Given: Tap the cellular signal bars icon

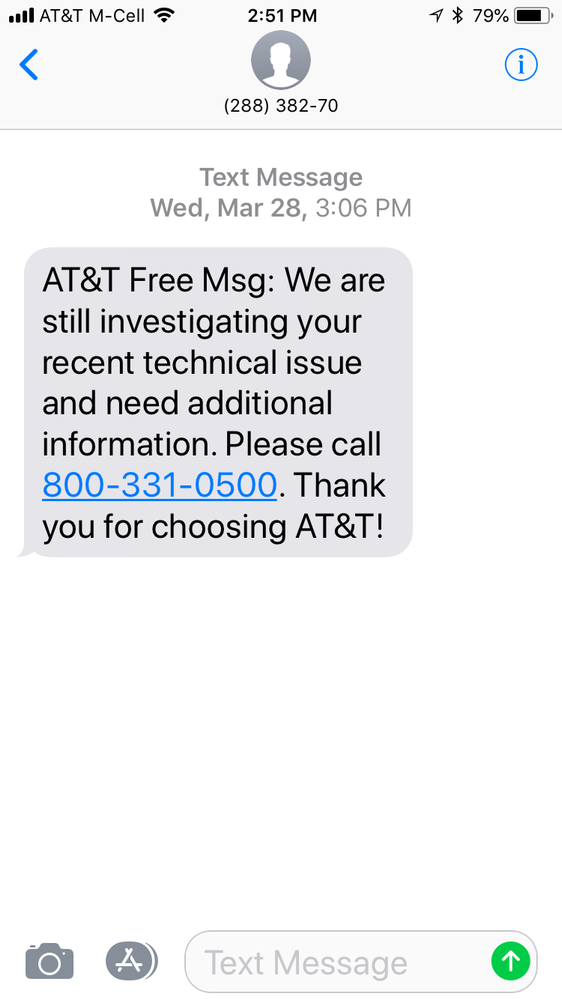Looking at the screenshot, I should pos(21,16).
